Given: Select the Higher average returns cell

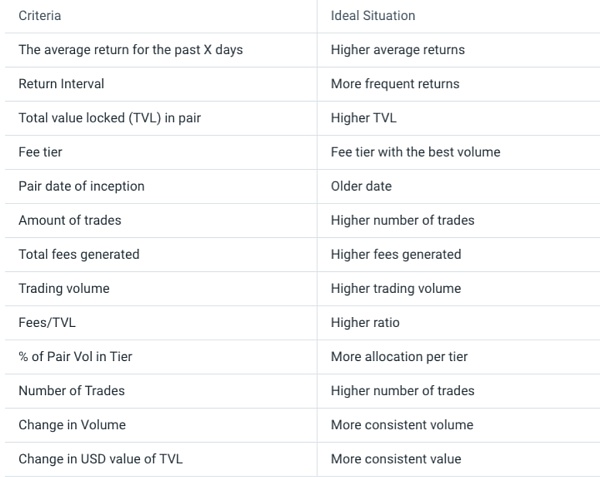Looking at the screenshot, I should tap(398, 50).
